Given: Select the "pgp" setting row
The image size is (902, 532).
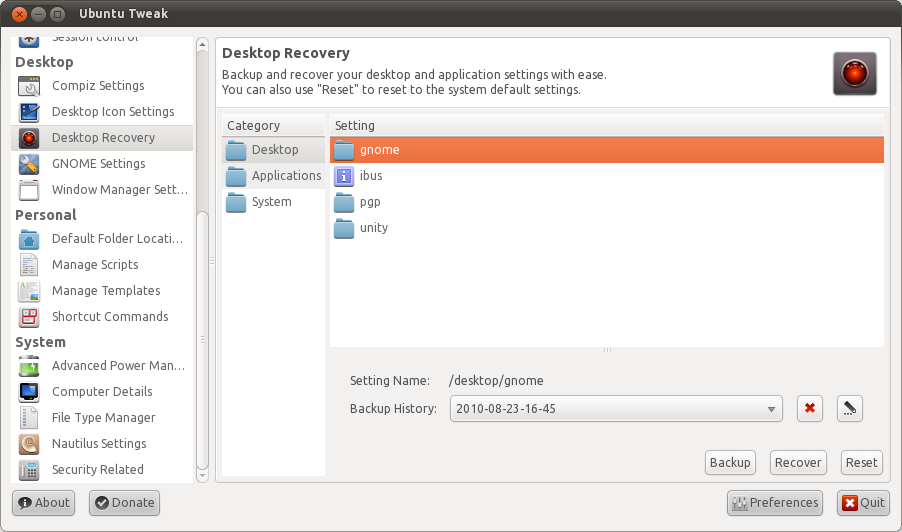Looking at the screenshot, I should [x=607, y=202].
